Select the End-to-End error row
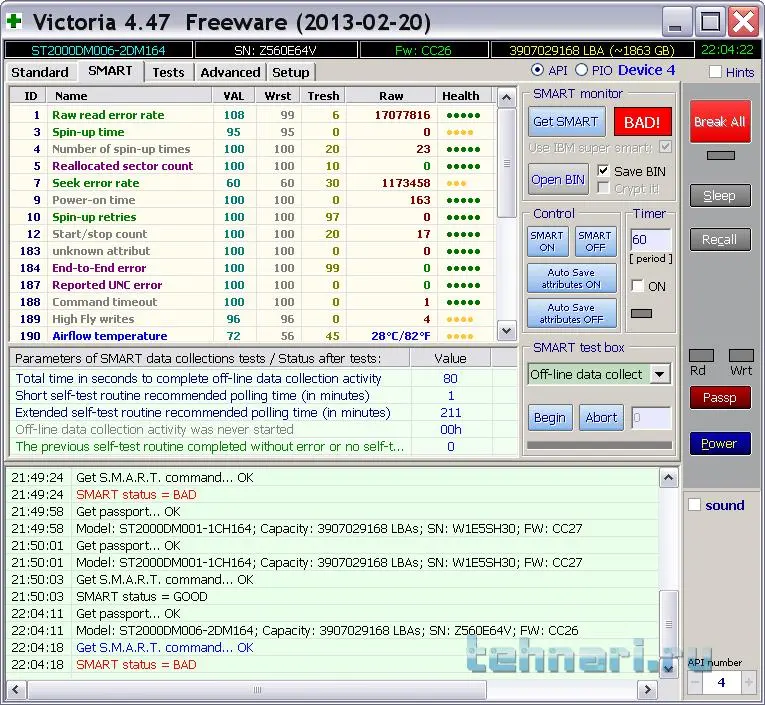 (253, 268)
